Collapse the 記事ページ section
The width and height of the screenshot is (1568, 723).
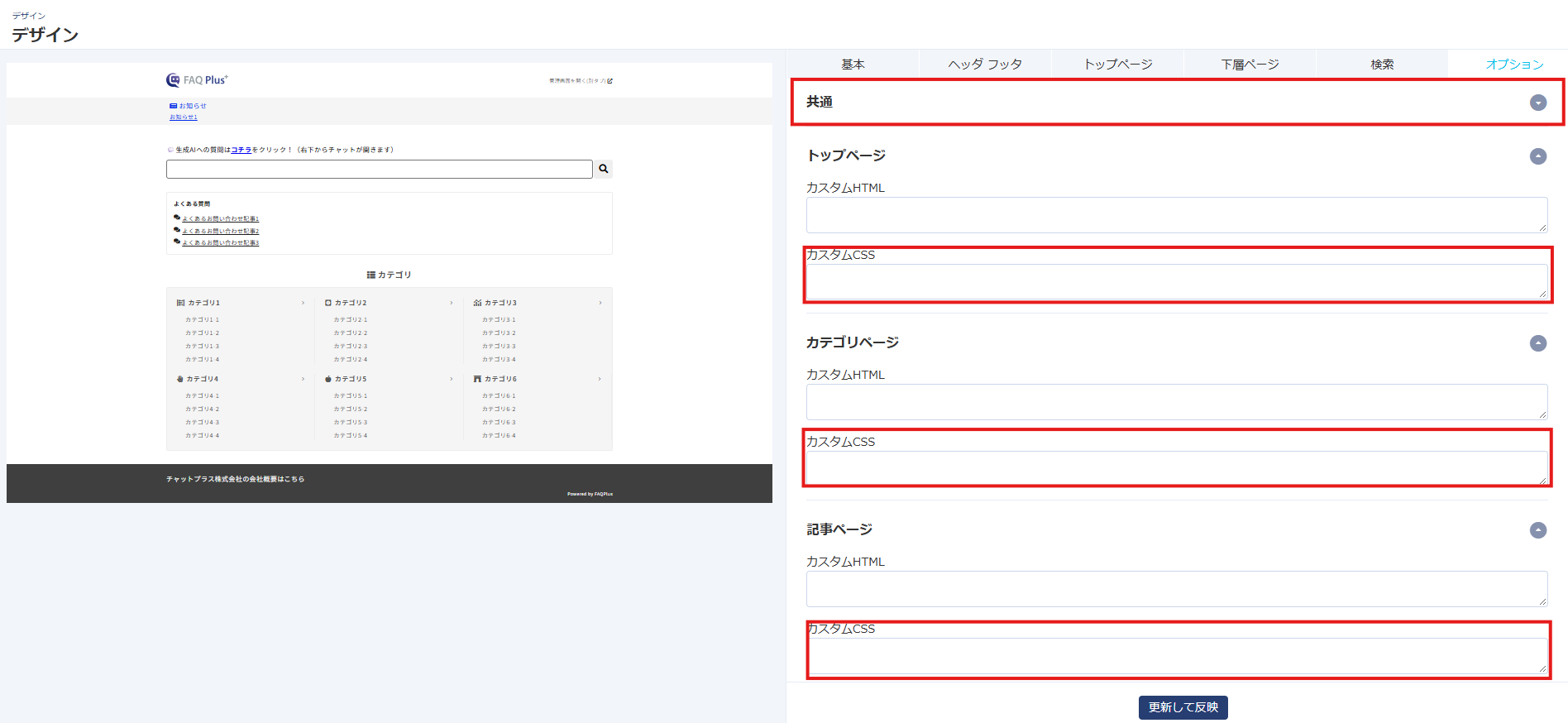(1538, 530)
